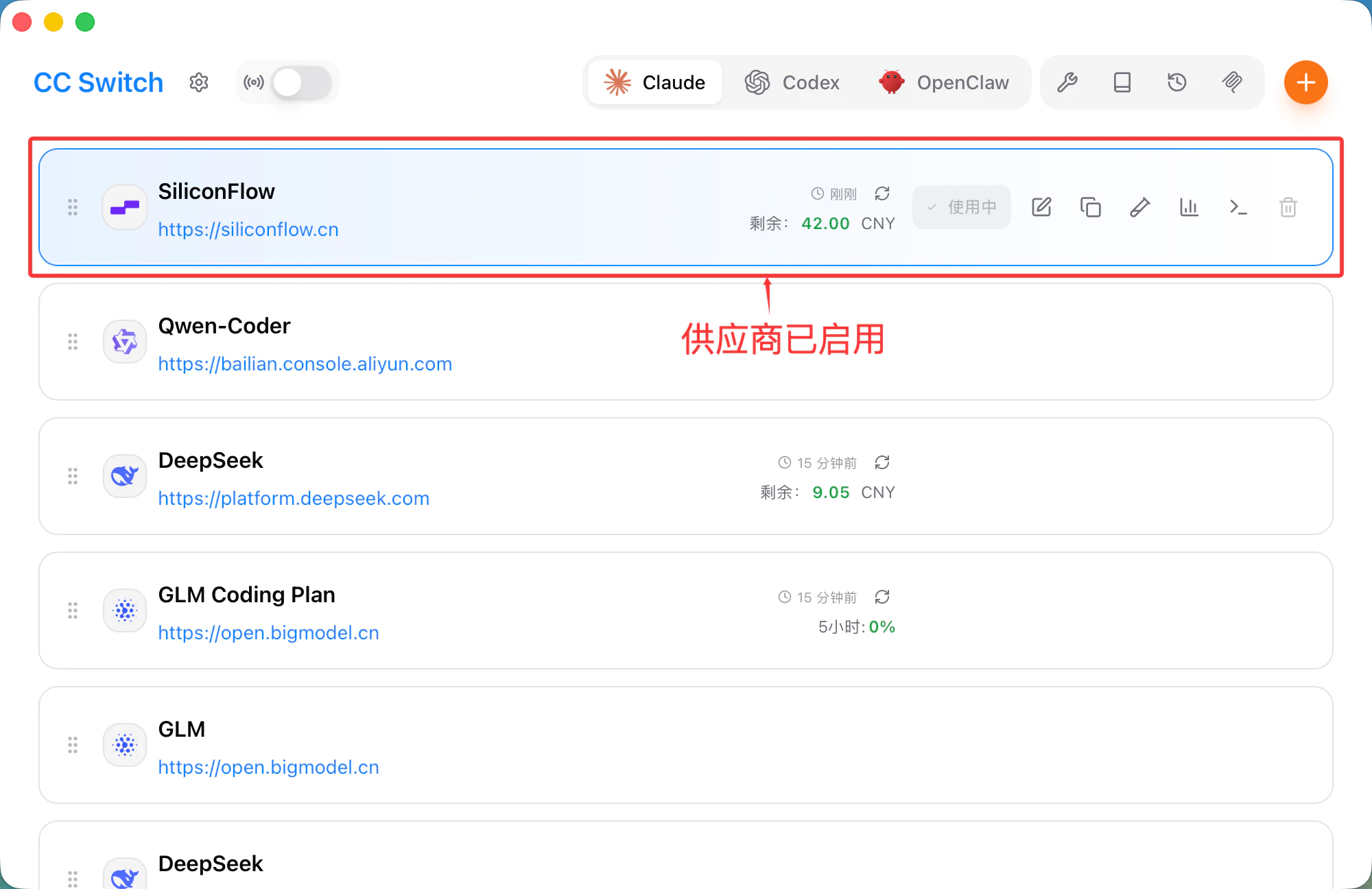Open terminal for SiliconFlow provider

tap(1239, 207)
